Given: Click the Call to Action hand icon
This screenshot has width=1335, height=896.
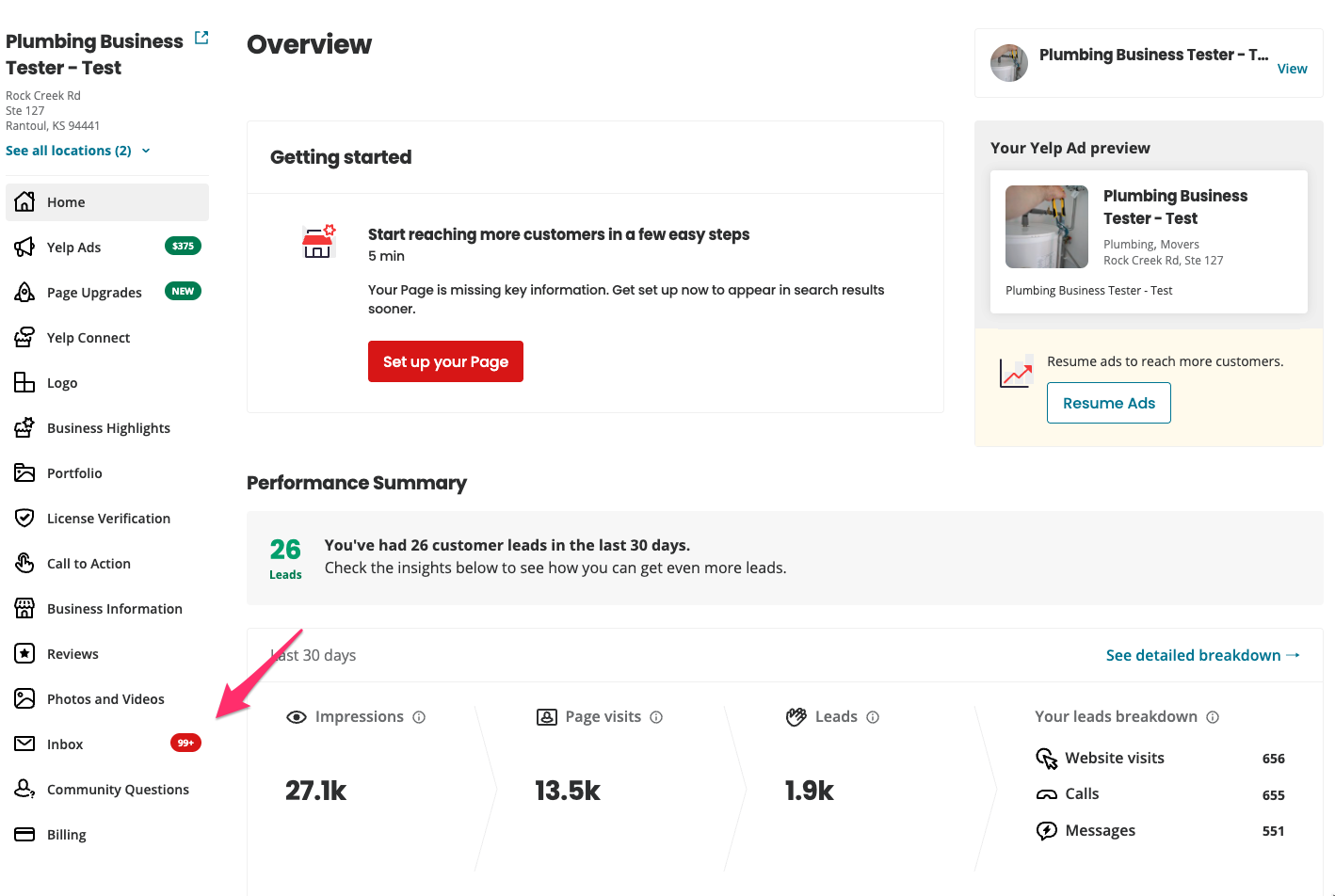Looking at the screenshot, I should pos(24,564).
